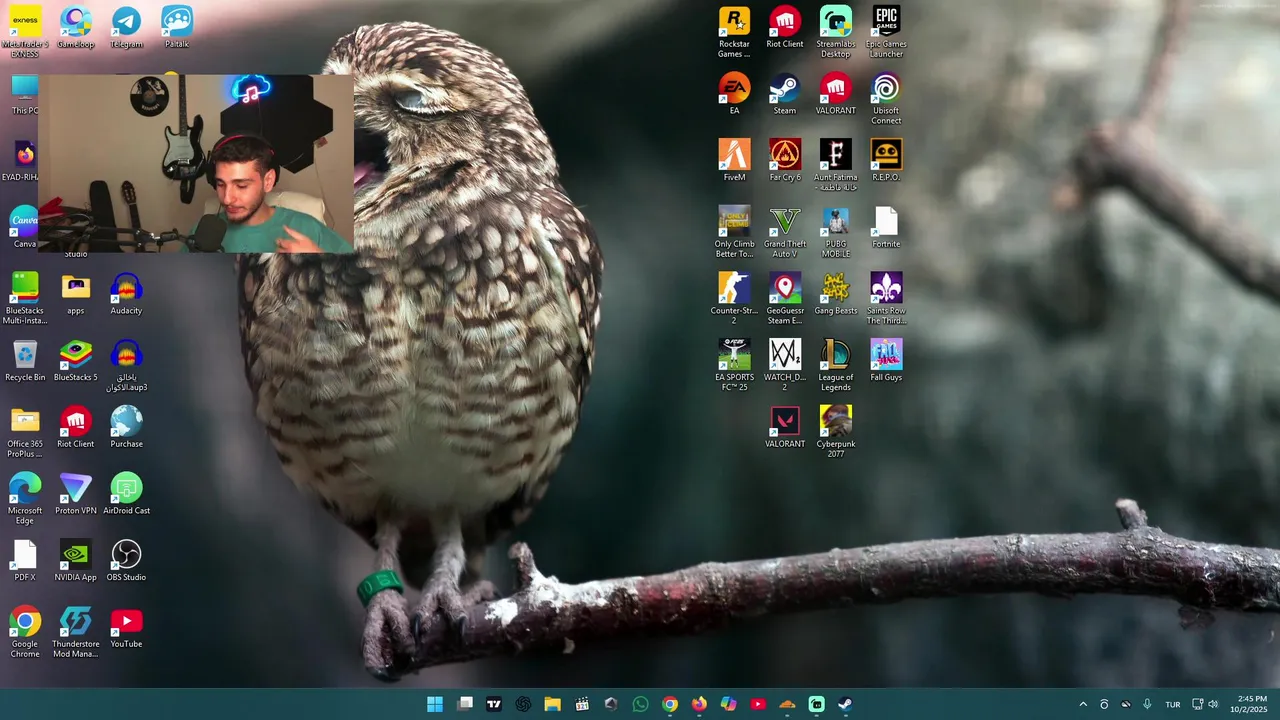Select the Cyberpunk 2077 shortcut

pos(835,432)
